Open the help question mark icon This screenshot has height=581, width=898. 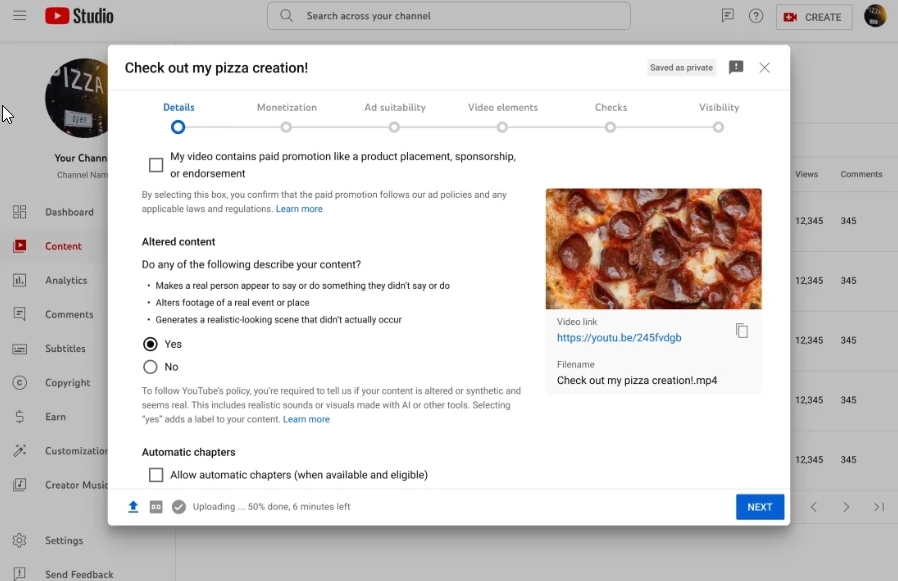point(756,16)
